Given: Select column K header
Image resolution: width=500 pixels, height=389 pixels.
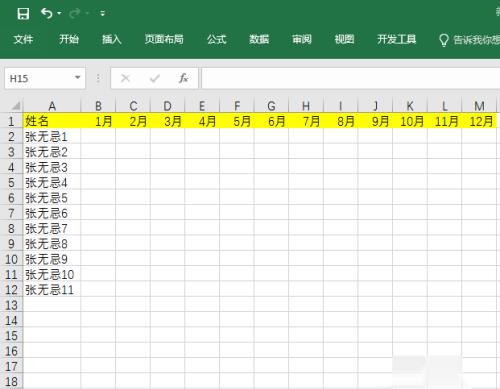Looking at the screenshot, I should 410,106.
